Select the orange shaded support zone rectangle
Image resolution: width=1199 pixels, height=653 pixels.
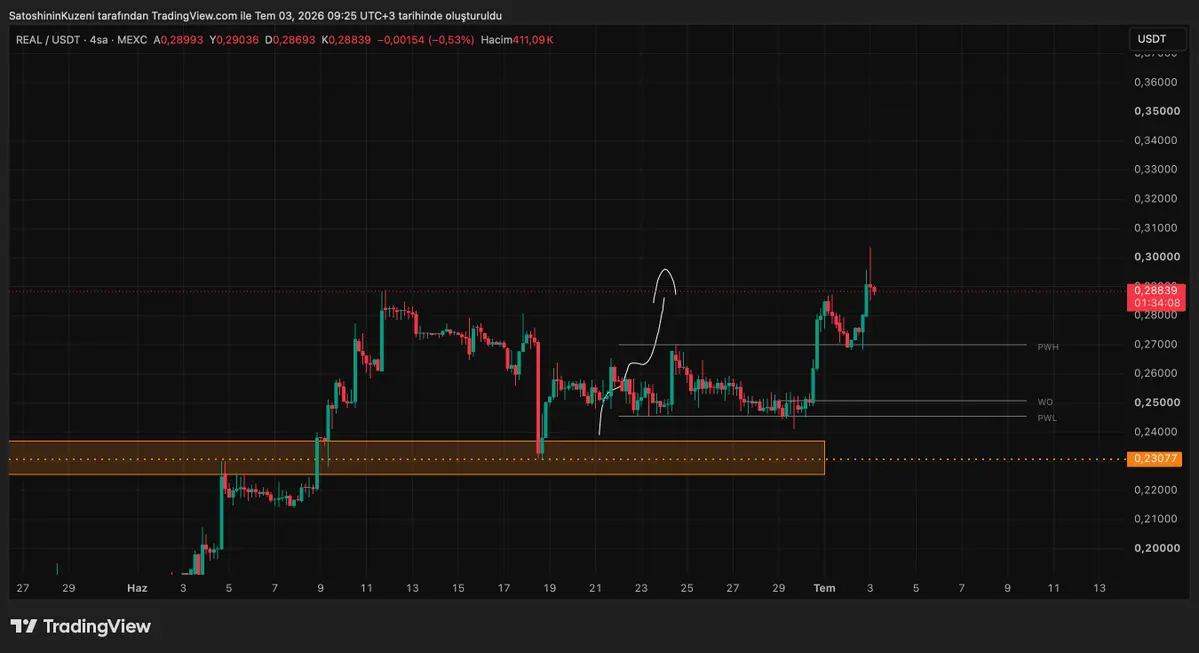tap(417, 457)
